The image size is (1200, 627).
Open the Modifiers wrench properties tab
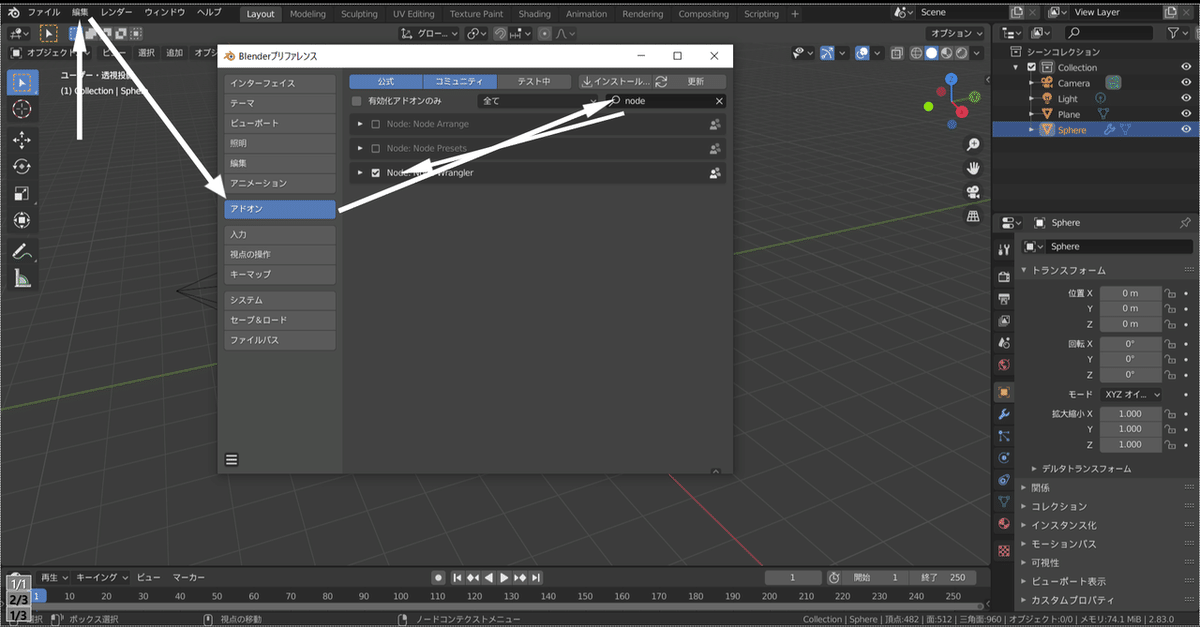tap(1004, 414)
